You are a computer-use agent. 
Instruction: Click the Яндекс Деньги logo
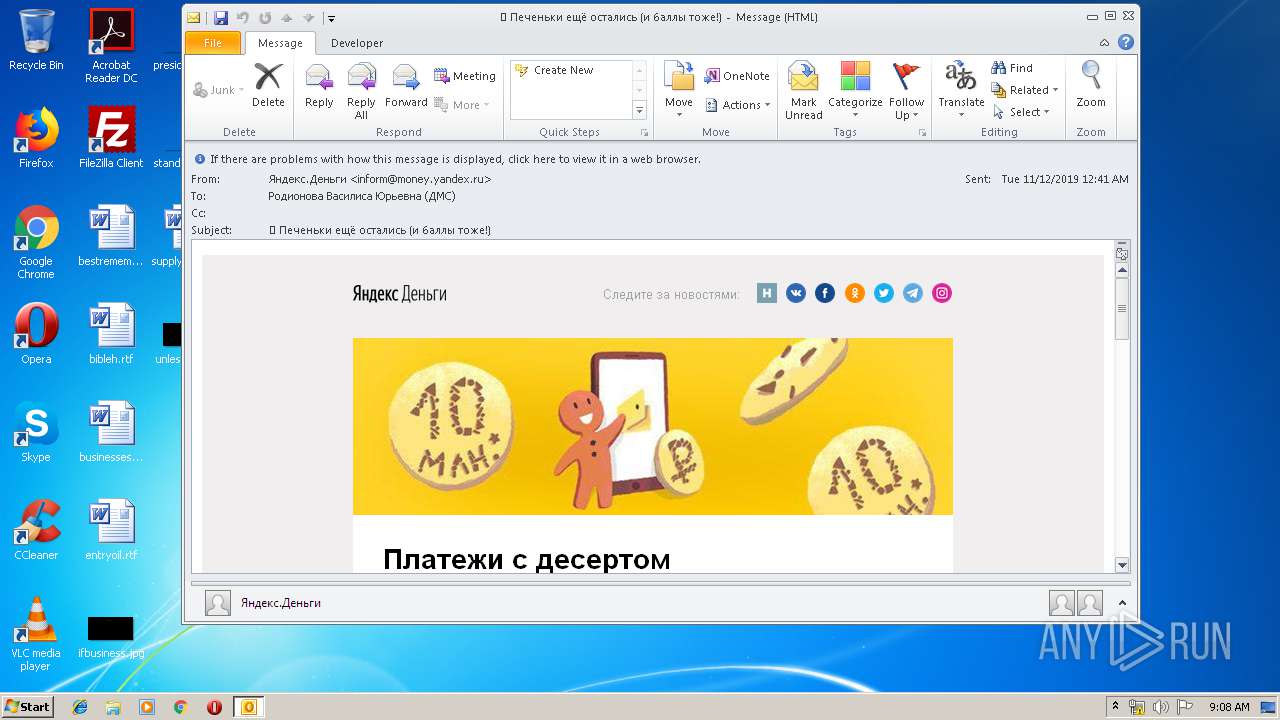click(399, 294)
